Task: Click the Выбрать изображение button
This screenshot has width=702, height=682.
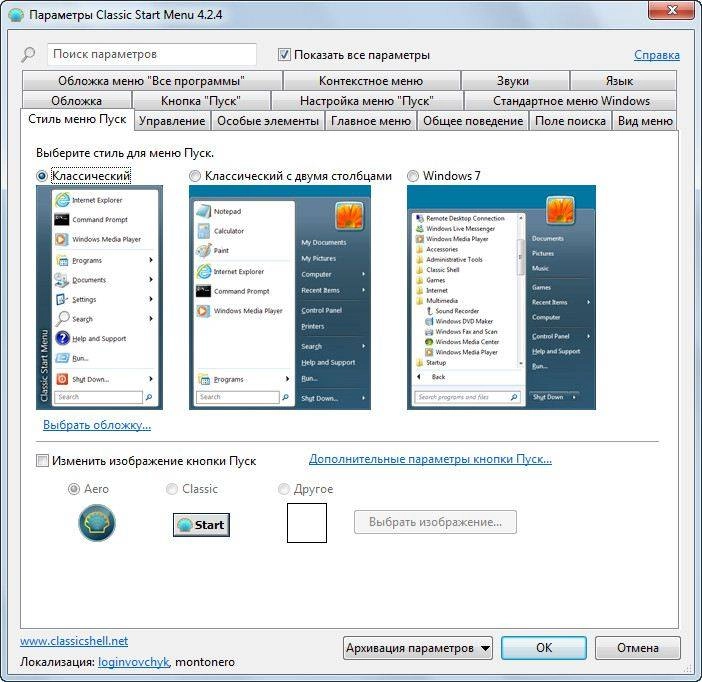Action: pyautogui.click(x=435, y=522)
